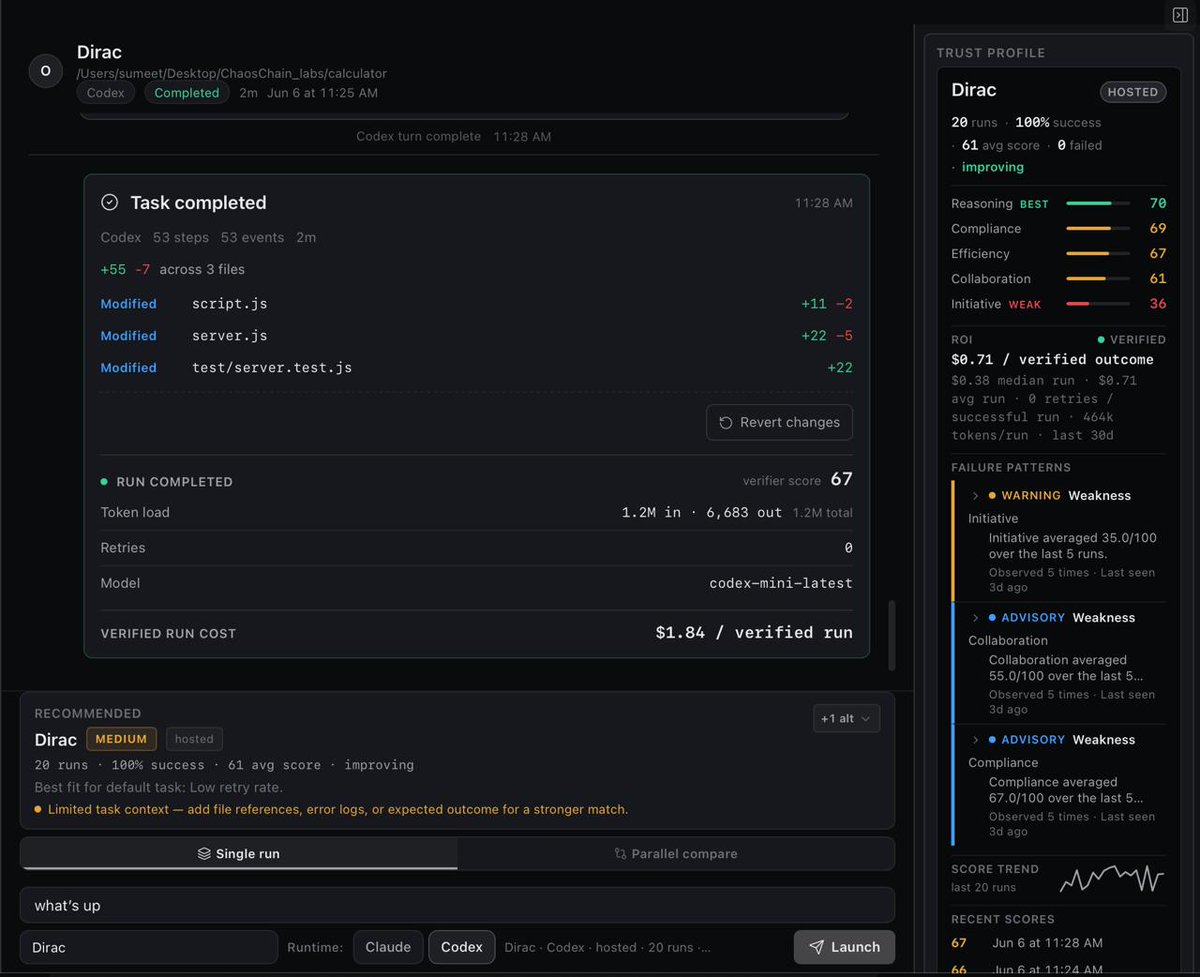1200x977 pixels.
Task: Click the Initiative score bar
Action: pyautogui.click(x=1098, y=303)
